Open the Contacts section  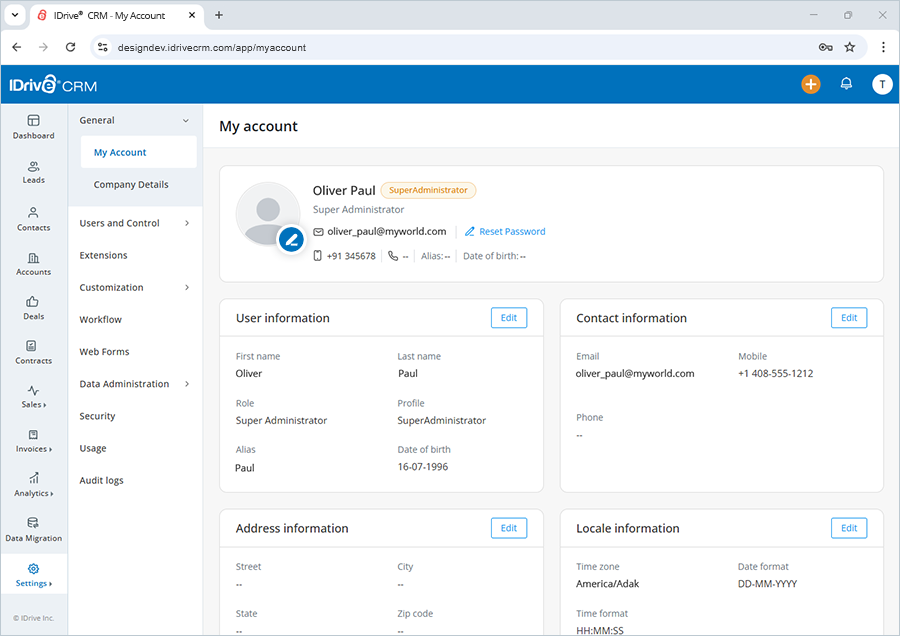(x=33, y=220)
